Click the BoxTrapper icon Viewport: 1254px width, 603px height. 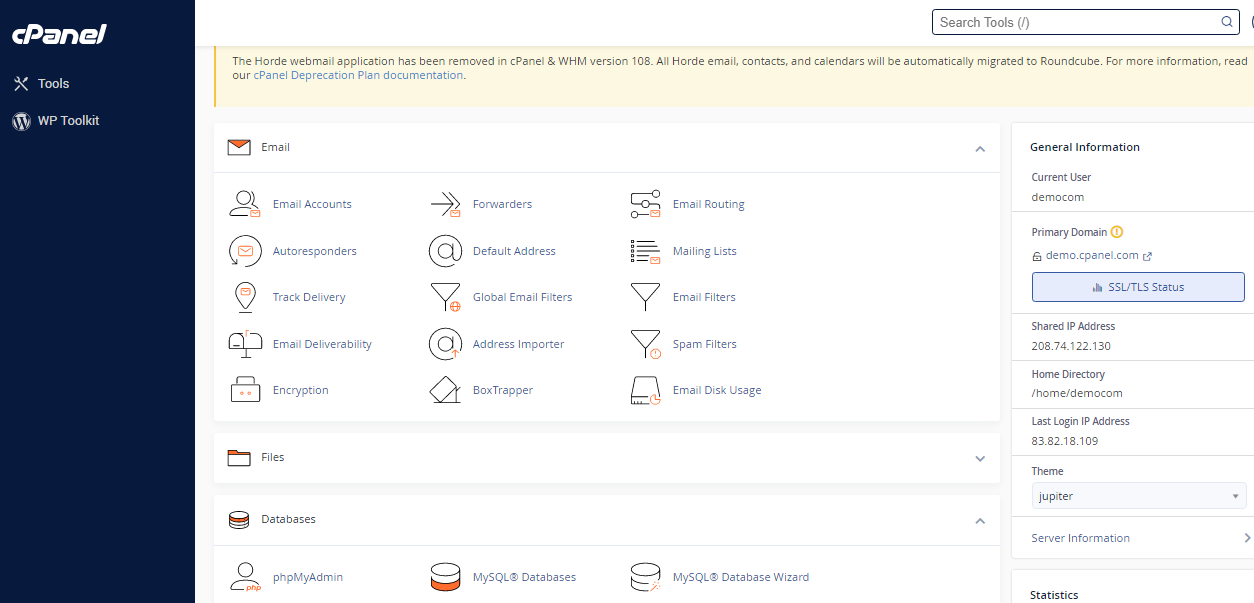(445, 390)
